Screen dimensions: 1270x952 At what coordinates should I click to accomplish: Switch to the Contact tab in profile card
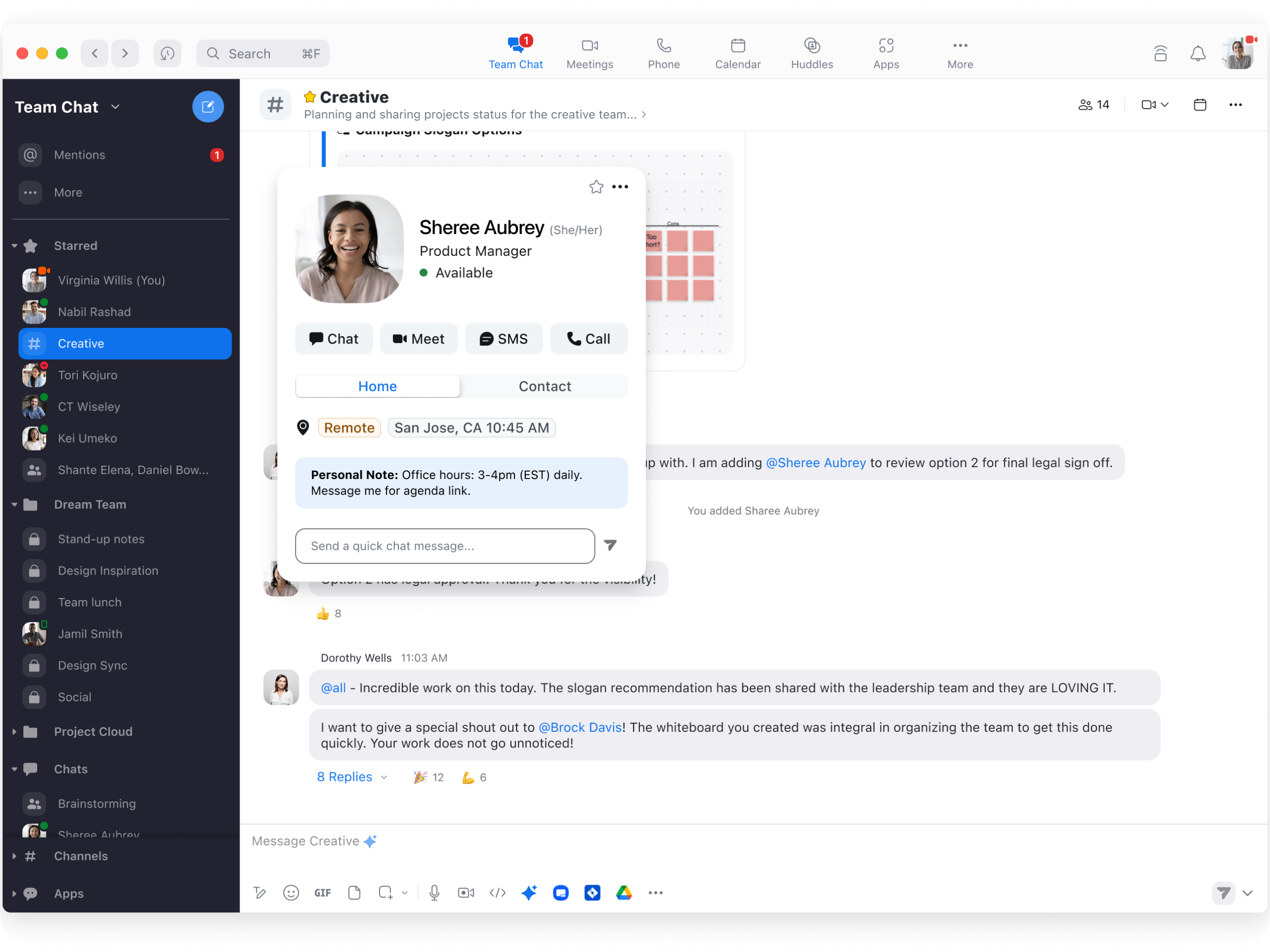(544, 386)
